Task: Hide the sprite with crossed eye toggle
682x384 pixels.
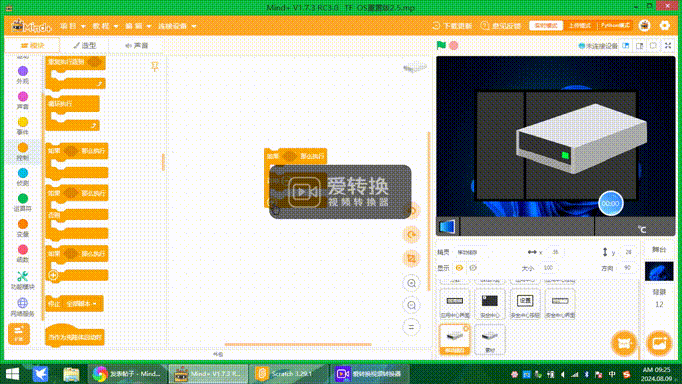Action: click(473, 268)
